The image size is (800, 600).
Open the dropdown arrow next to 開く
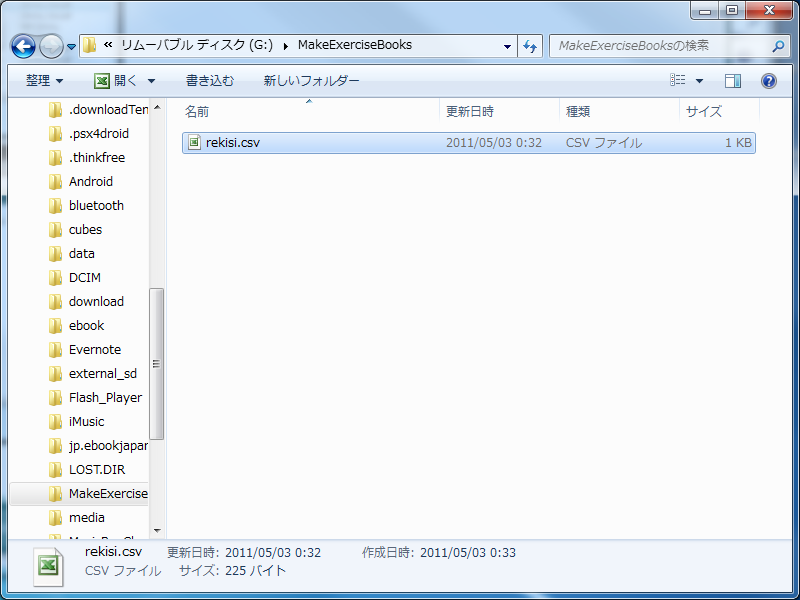tap(151, 81)
